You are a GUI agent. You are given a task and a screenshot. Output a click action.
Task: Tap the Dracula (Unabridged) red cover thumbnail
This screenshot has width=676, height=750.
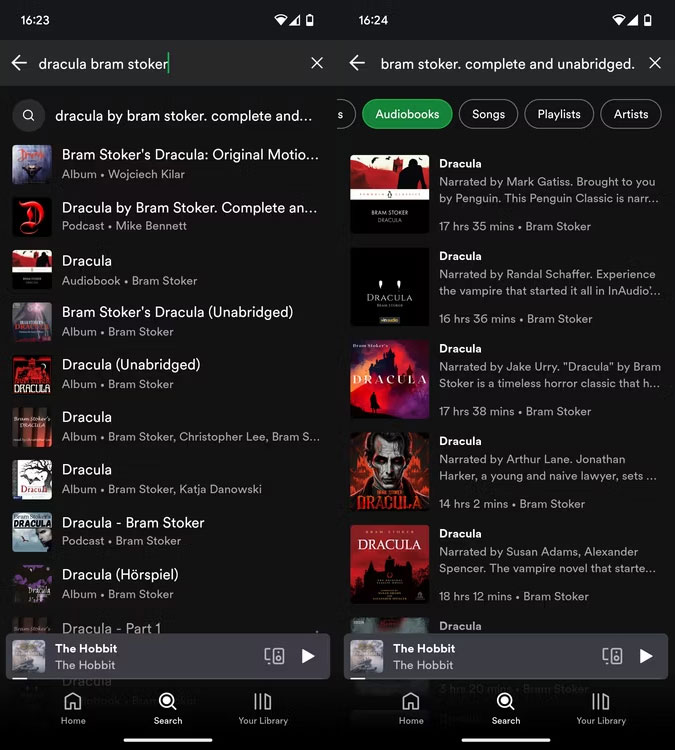pyautogui.click(x=32, y=375)
